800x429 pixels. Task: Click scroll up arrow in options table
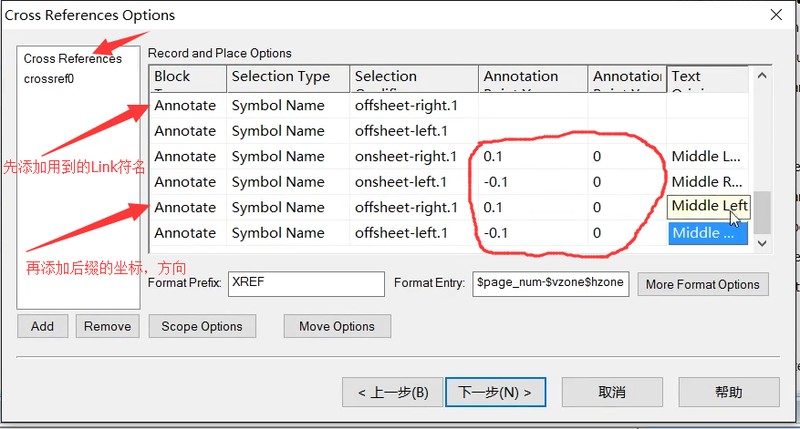[762, 76]
